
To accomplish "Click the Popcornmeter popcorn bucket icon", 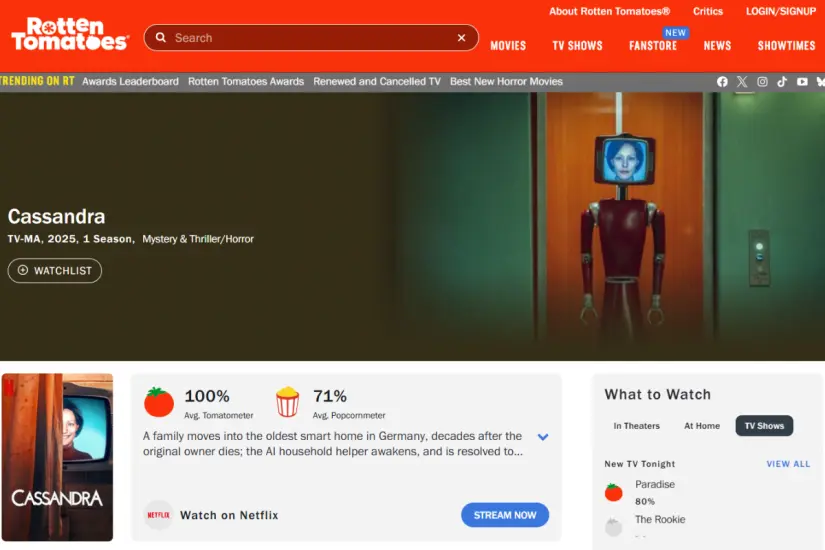I will coord(288,402).
